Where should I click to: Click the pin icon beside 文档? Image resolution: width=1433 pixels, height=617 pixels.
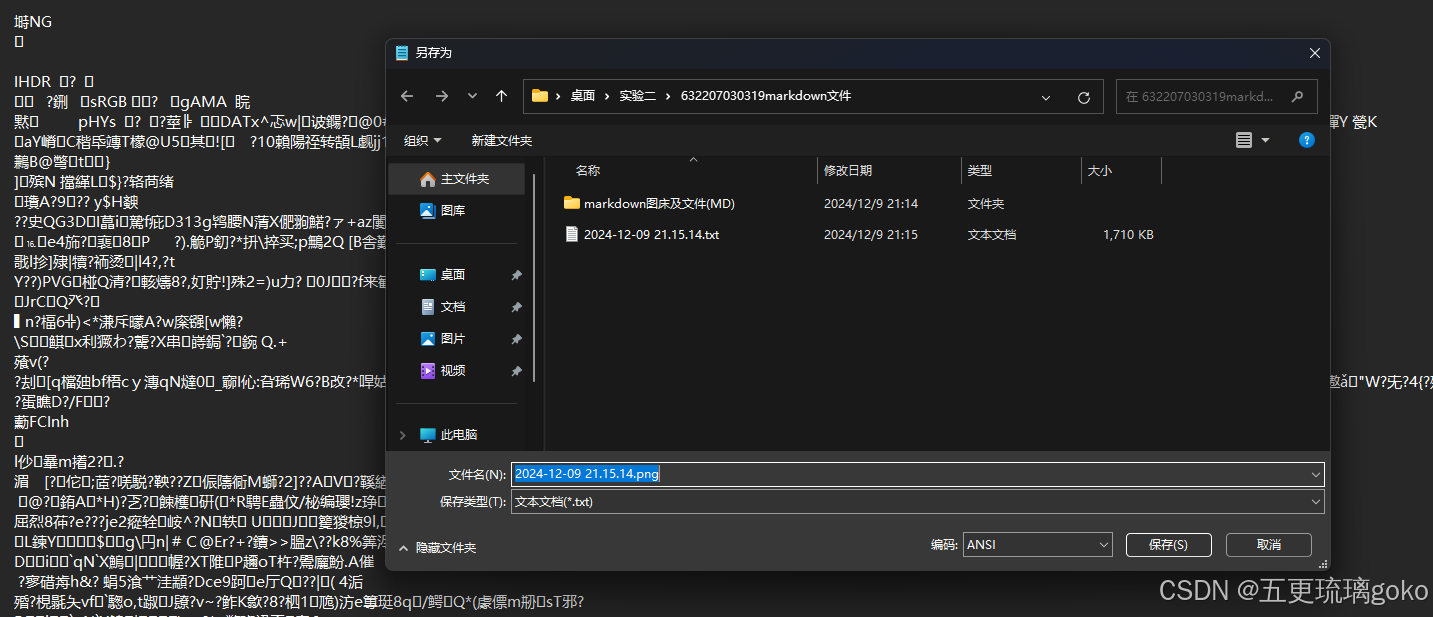click(x=516, y=306)
